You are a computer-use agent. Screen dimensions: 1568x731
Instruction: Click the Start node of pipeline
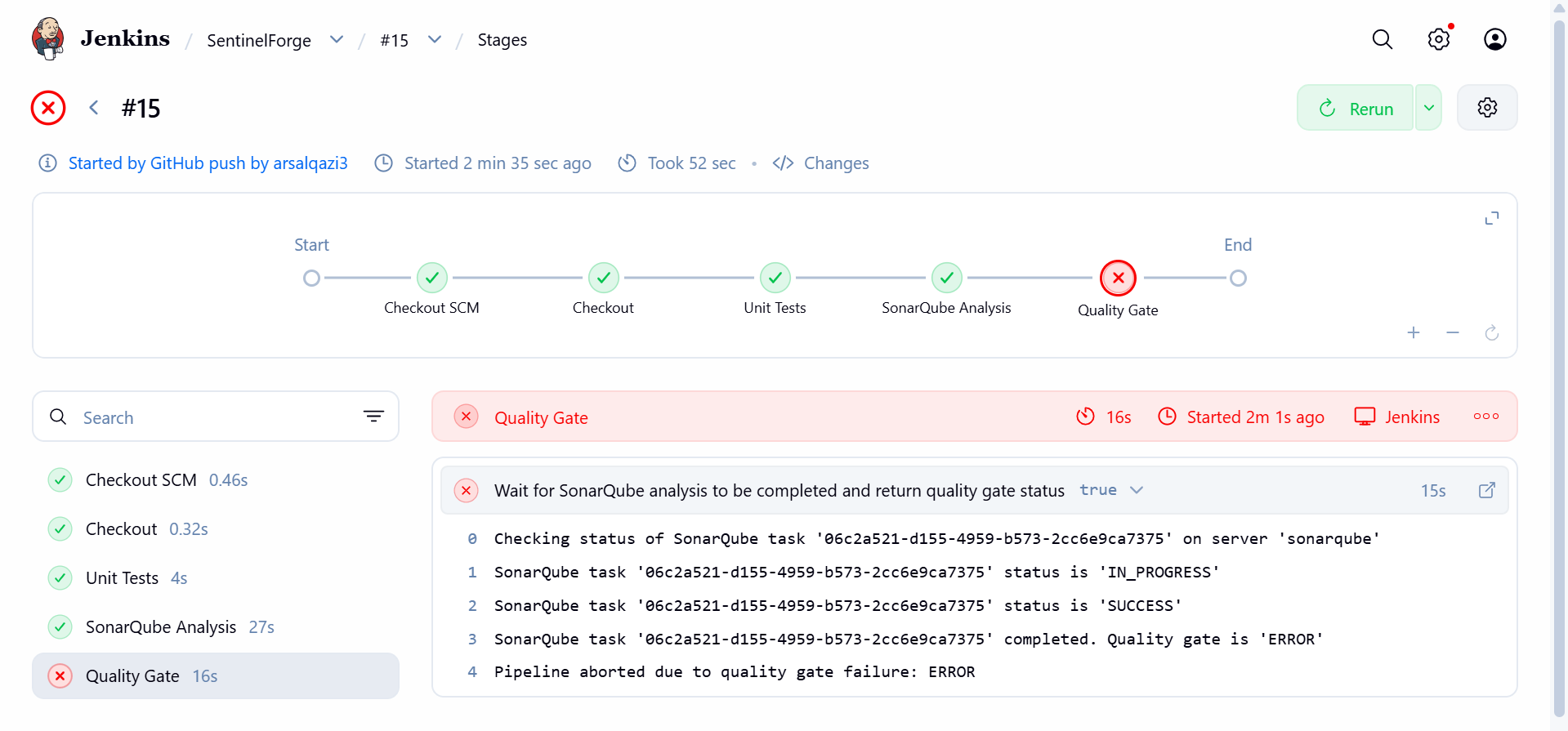click(x=311, y=278)
